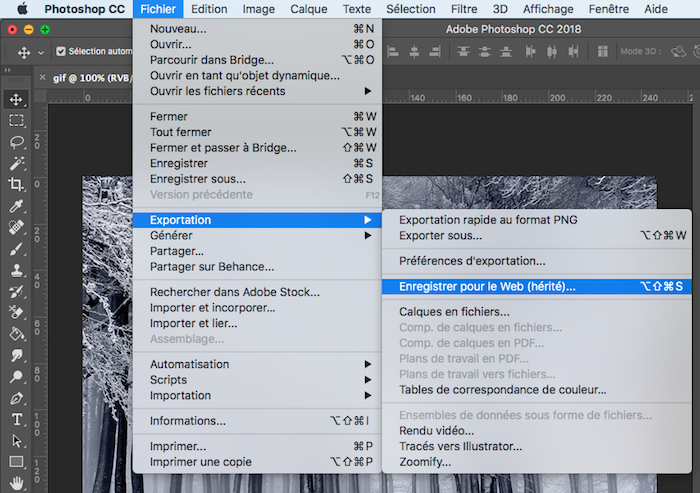Open Préférences d'exportation...

coord(537,261)
